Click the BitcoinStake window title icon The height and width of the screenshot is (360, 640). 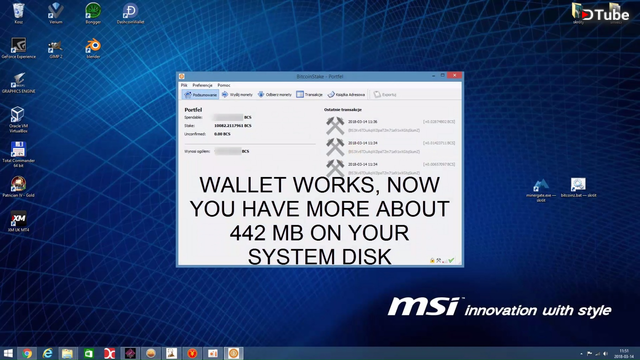tap(182, 76)
